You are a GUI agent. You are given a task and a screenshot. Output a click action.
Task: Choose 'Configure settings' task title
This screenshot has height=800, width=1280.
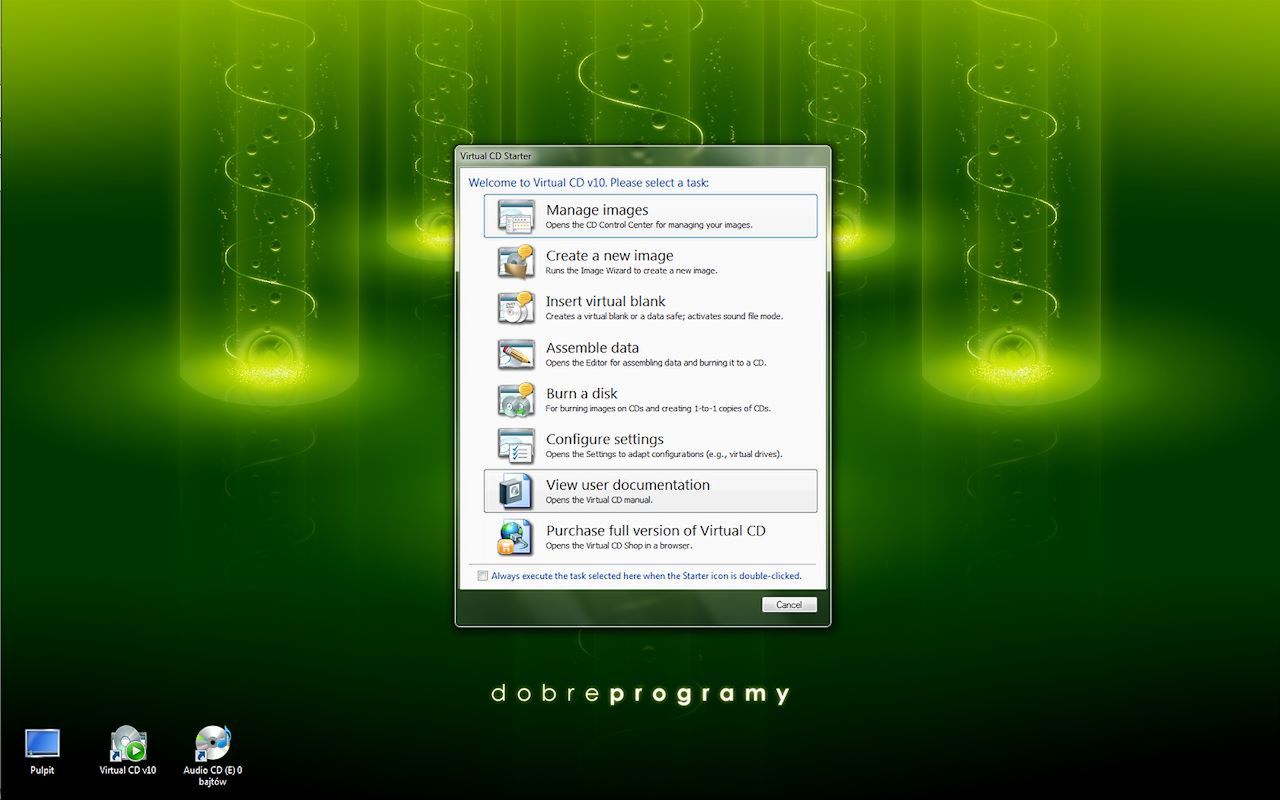coord(605,439)
